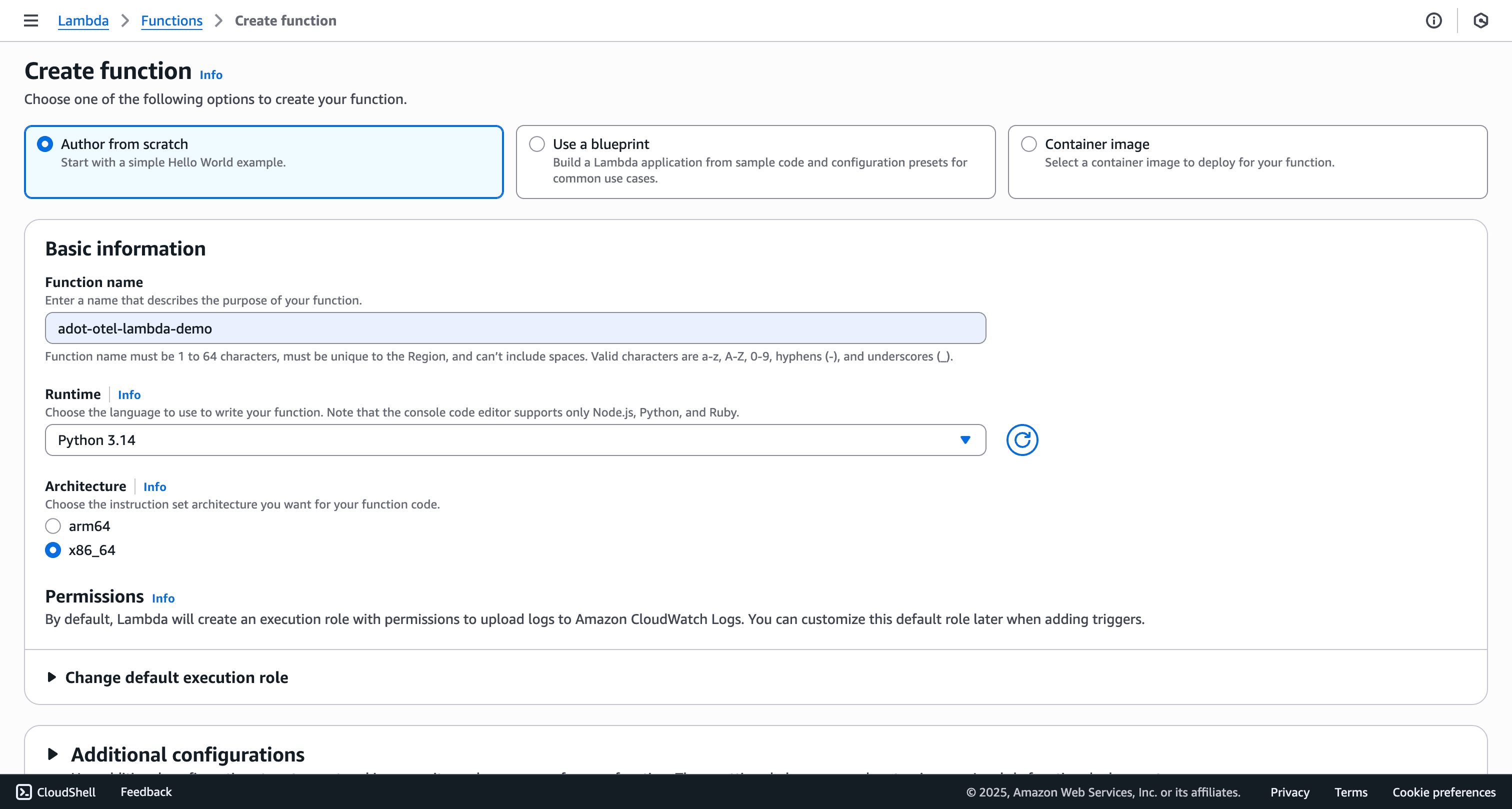Select x86_64 architecture

(x=53, y=549)
